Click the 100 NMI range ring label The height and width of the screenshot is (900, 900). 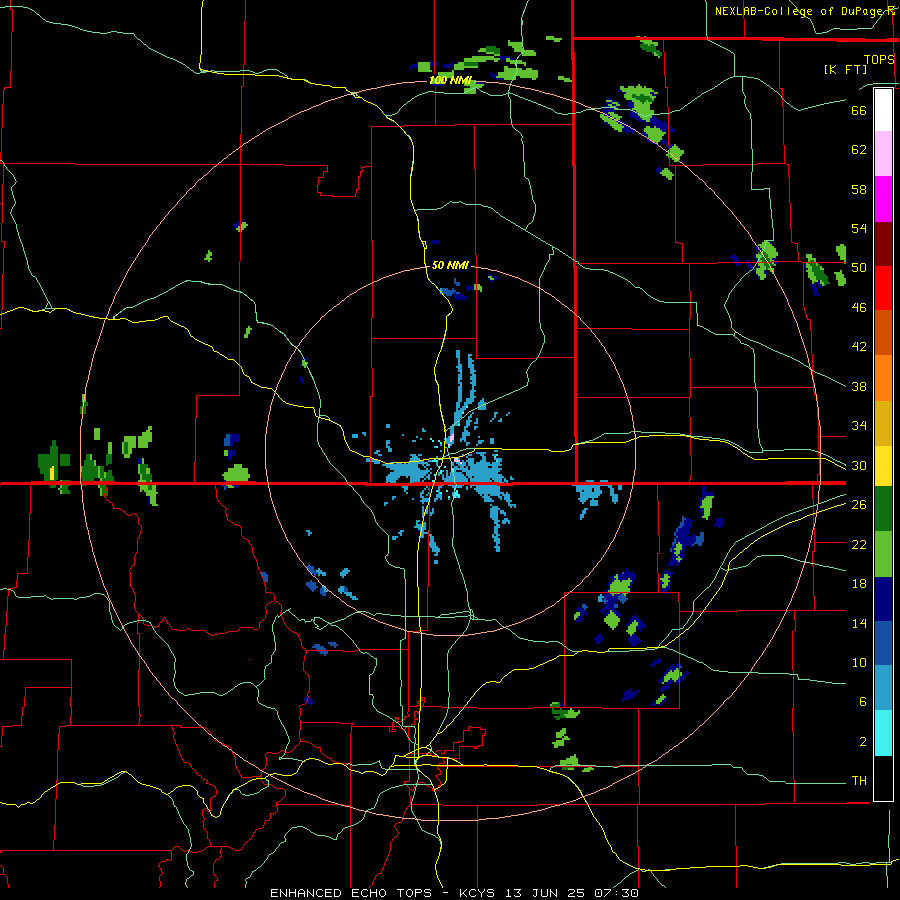pyautogui.click(x=450, y=80)
